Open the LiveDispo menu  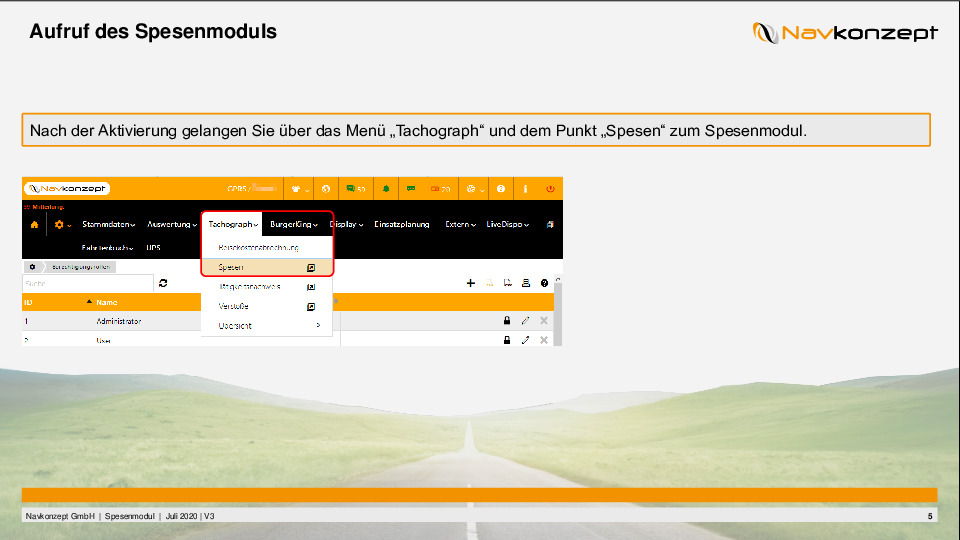tap(508, 225)
